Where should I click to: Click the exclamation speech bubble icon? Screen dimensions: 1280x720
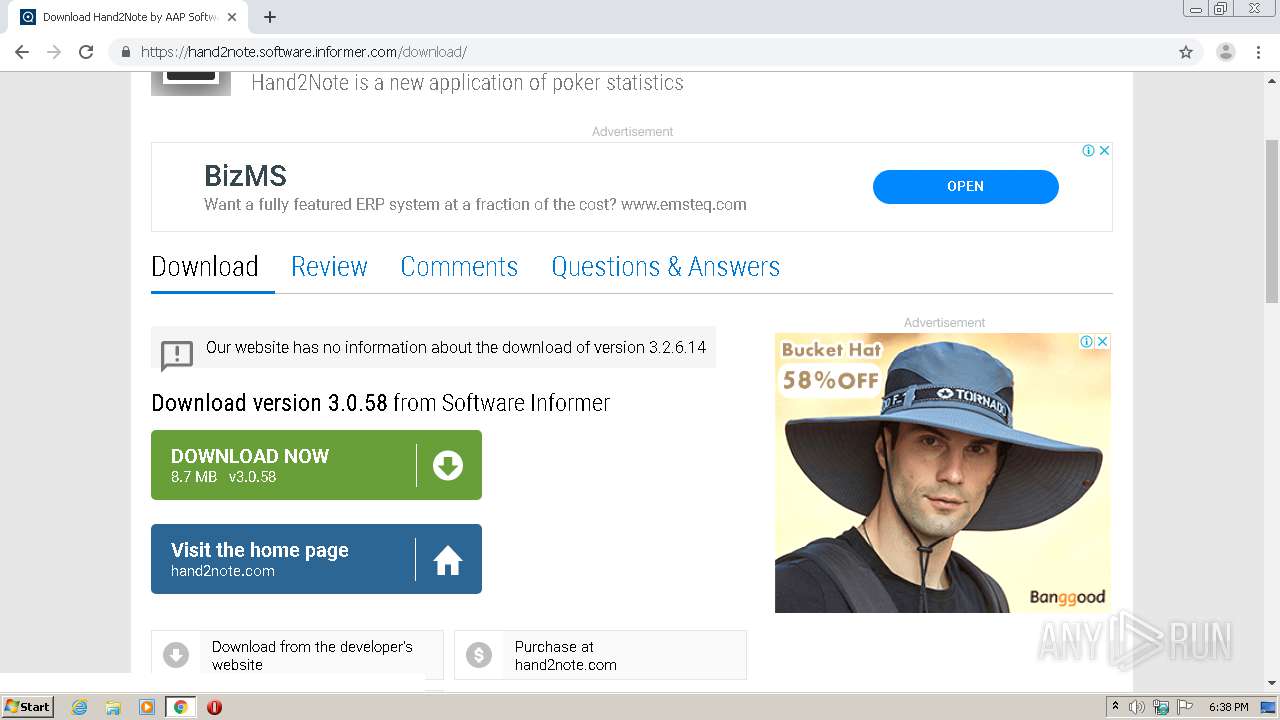pos(177,354)
